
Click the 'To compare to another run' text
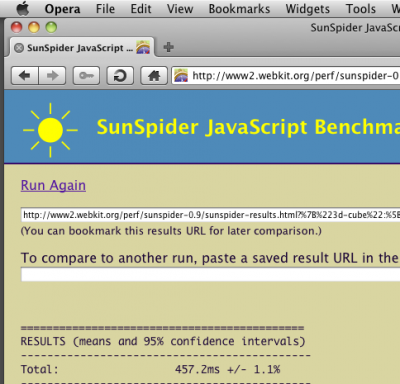point(210,258)
